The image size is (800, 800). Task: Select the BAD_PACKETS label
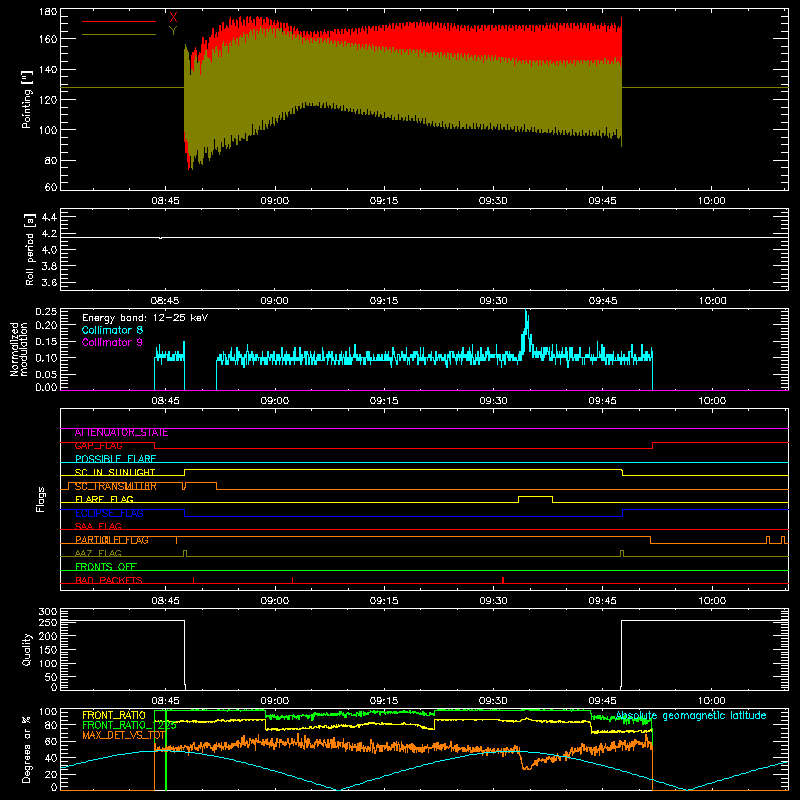point(109,581)
